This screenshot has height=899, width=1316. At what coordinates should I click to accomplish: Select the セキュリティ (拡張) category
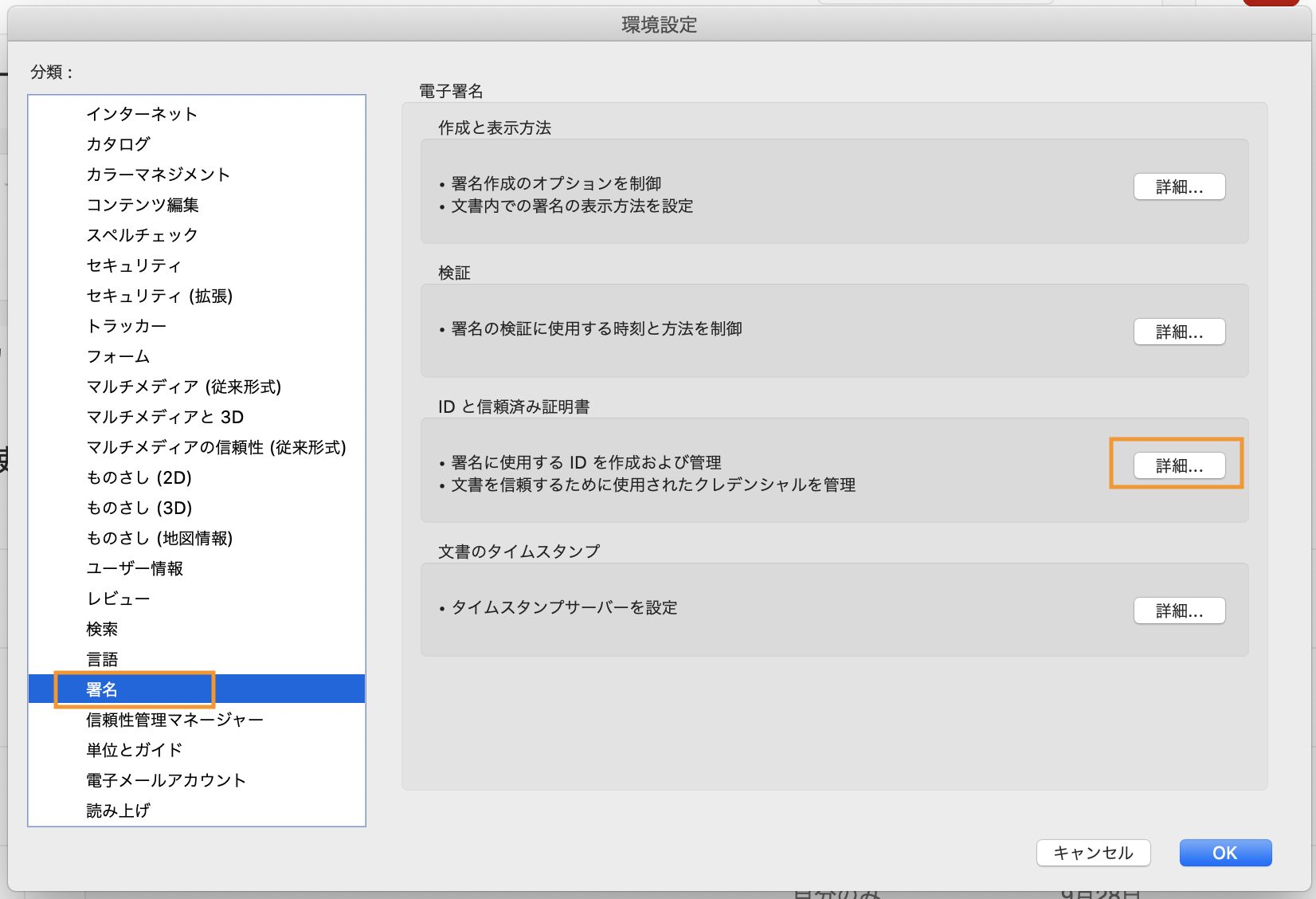click(159, 296)
